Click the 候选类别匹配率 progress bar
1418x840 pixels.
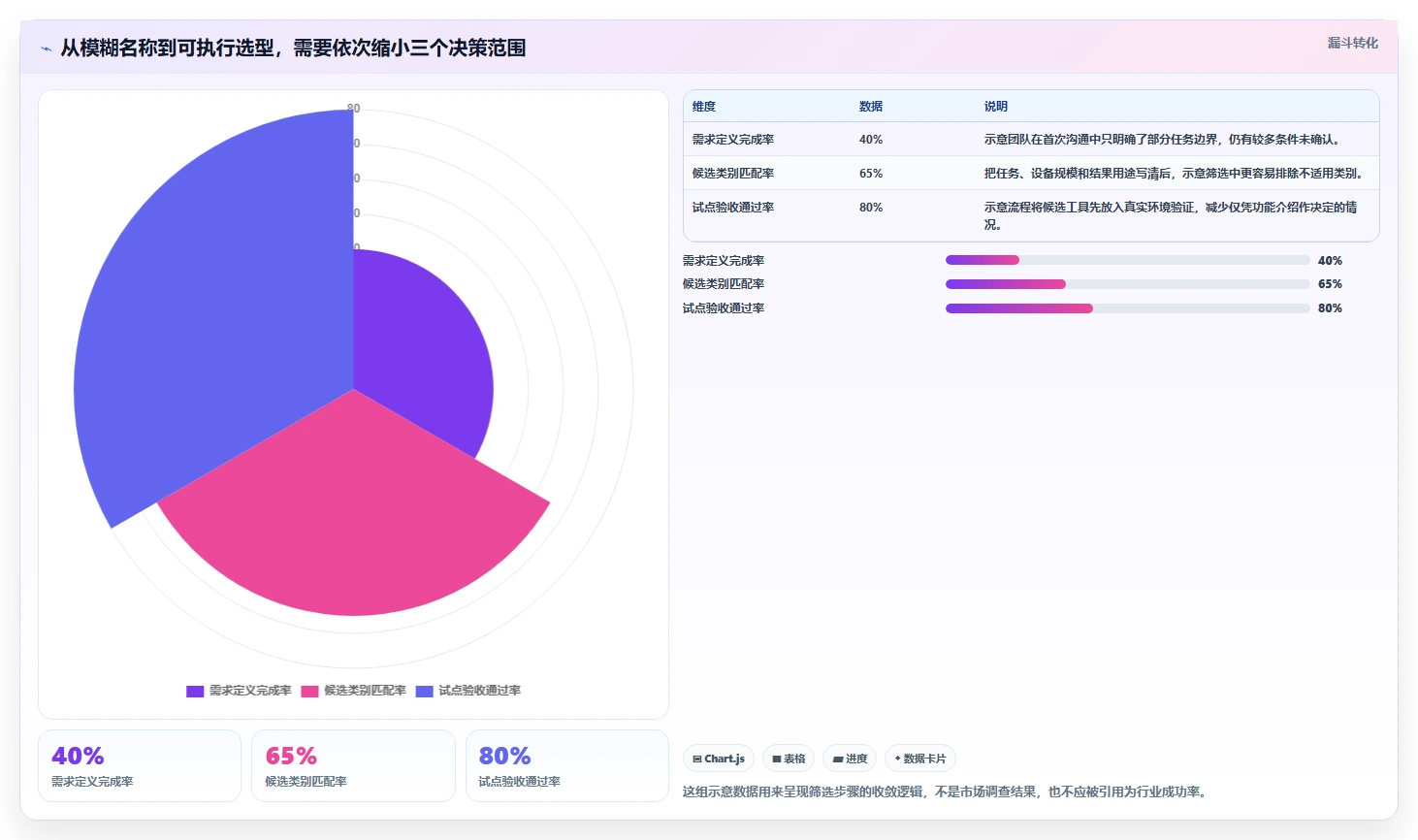(x=1127, y=284)
